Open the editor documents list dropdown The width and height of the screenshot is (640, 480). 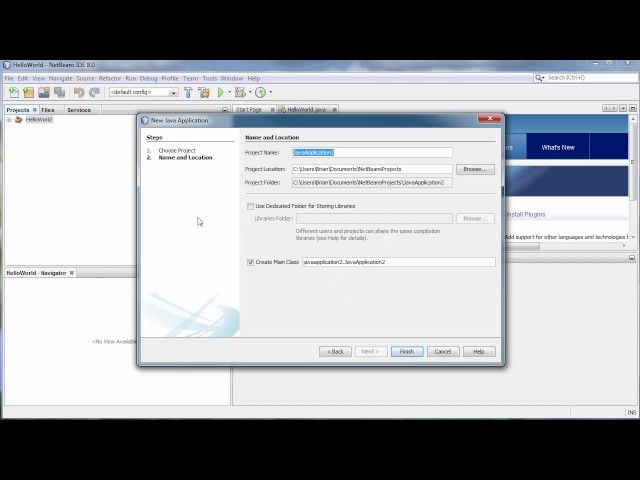tap(623, 108)
